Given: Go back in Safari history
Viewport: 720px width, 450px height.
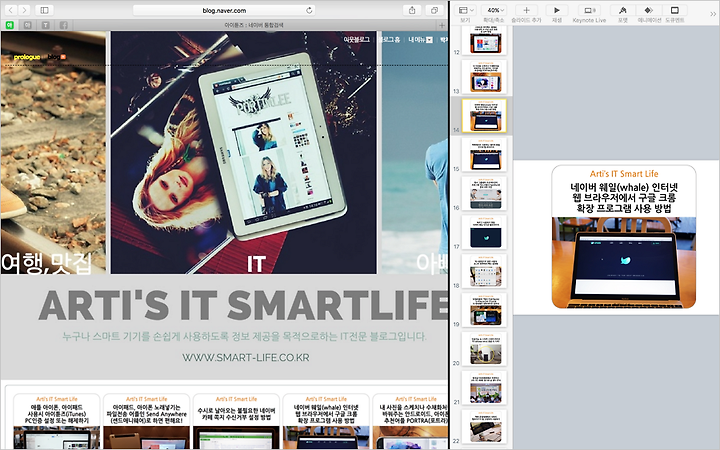Looking at the screenshot, I should click(x=11, y=10).
